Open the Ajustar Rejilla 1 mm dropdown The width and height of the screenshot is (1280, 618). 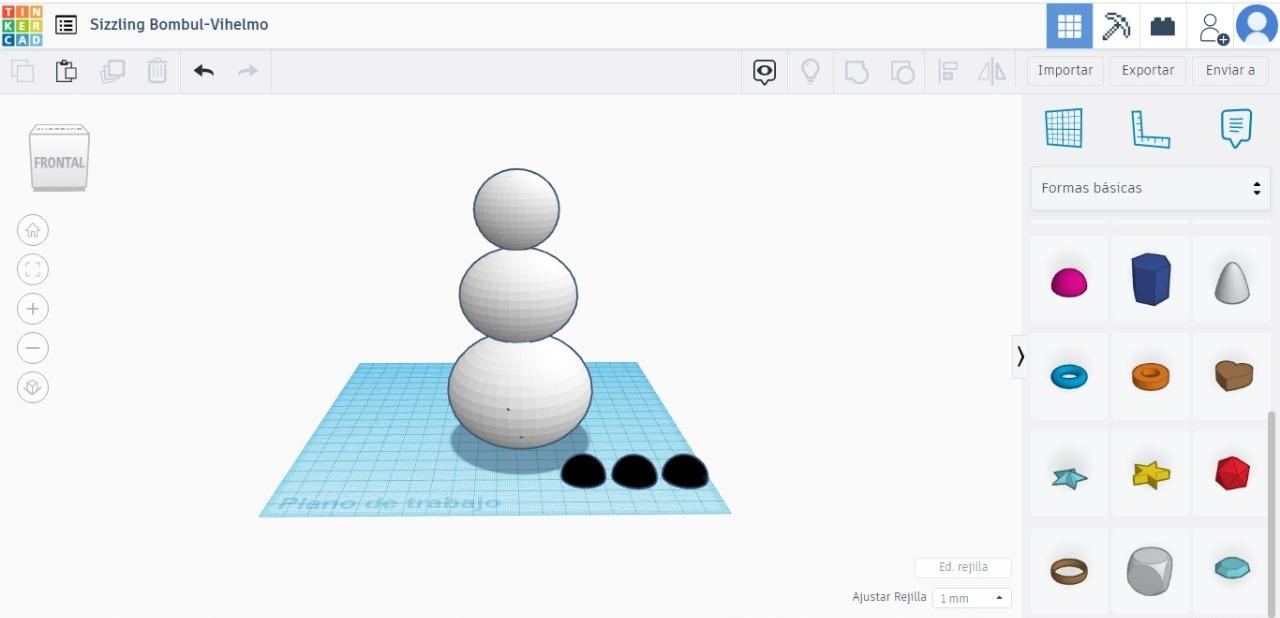[x=972, y=598]
